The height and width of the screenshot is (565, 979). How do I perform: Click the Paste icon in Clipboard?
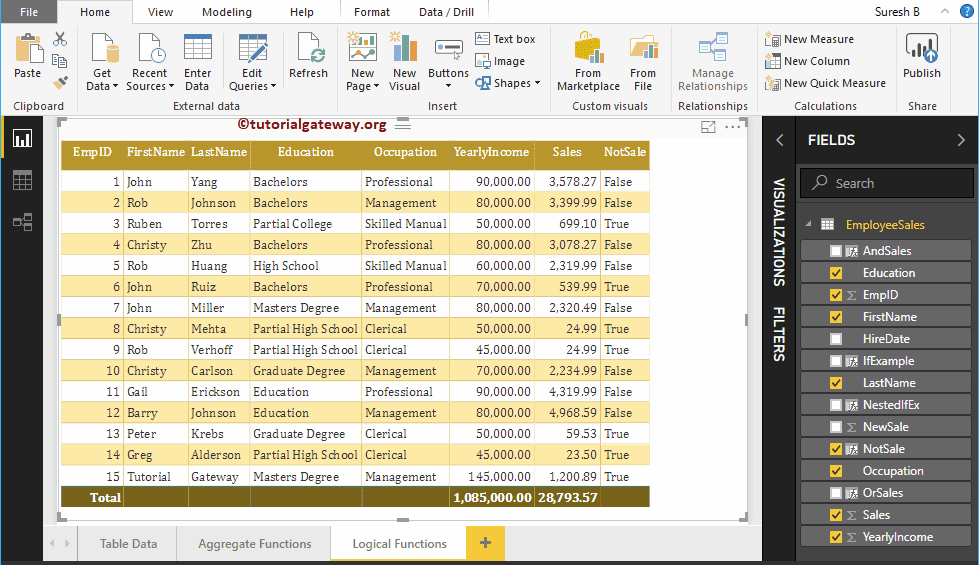point(27,50)
